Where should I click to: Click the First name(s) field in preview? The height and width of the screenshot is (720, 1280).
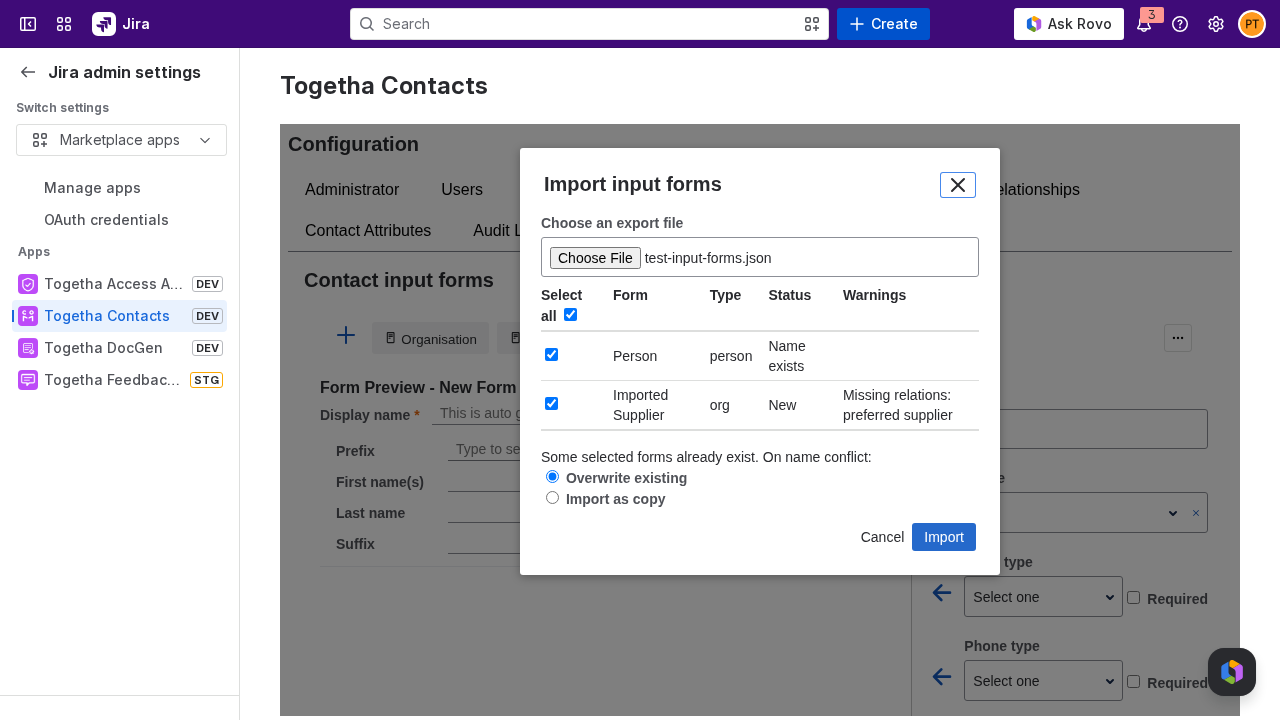pos(484,482)
